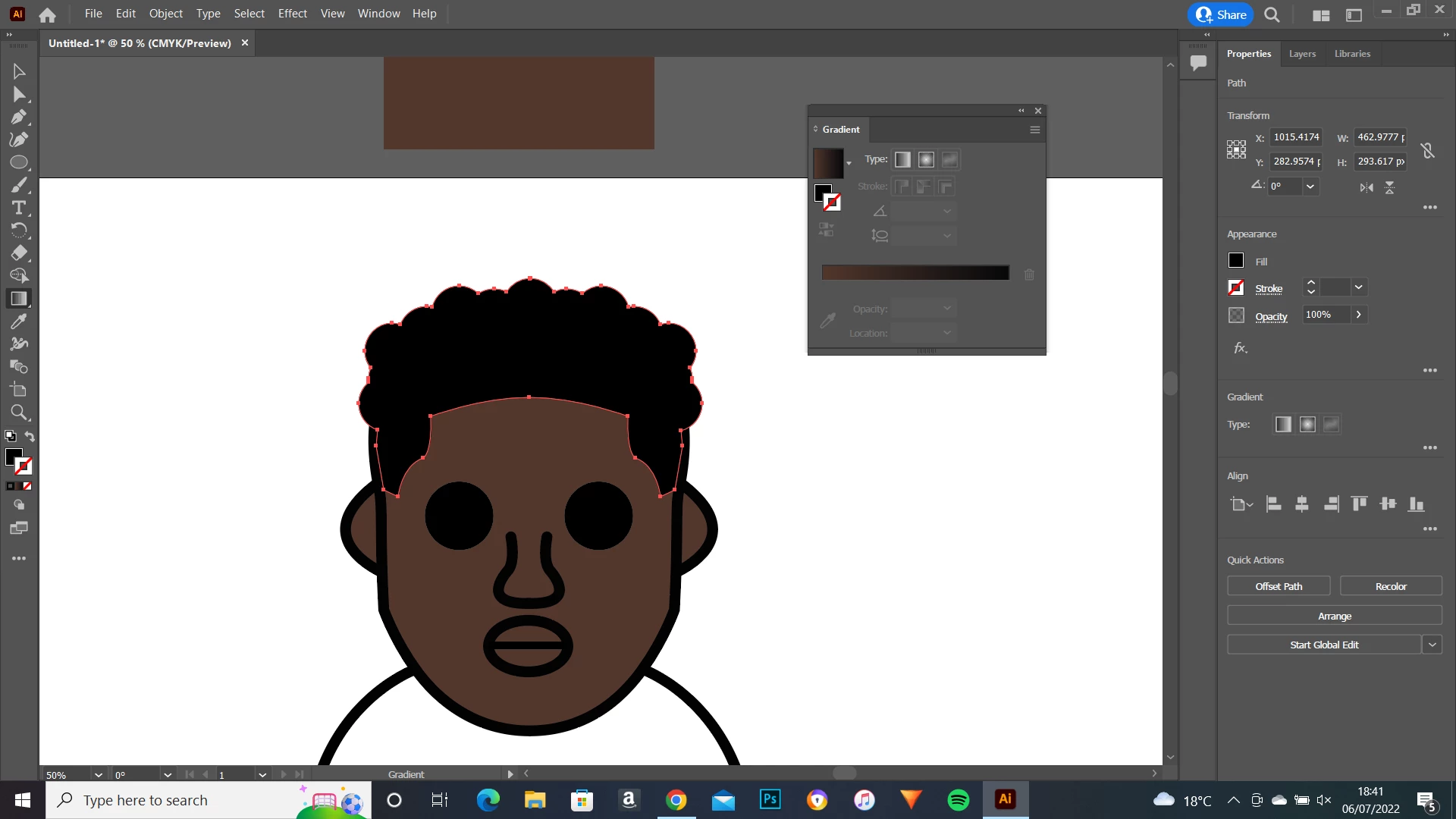Select the Zoom tool
Viewport: 1456px width, 819px height.
pos(19,413)
